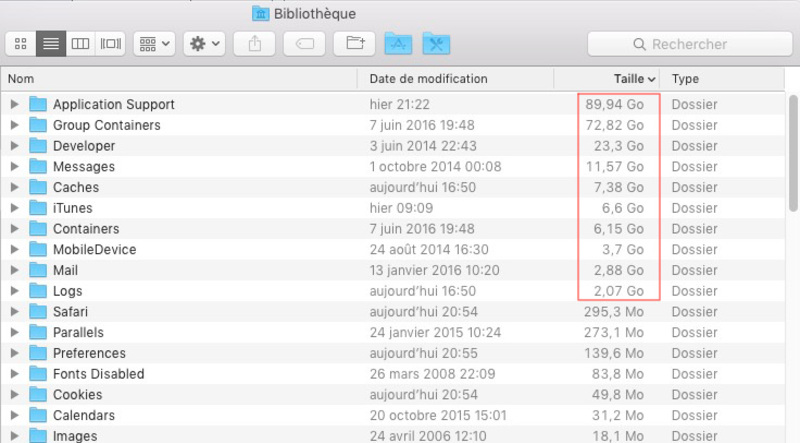Select the Application Support folder icon
Image resolution: width=800 pixels, height=443 pixels.
point(38,104)
